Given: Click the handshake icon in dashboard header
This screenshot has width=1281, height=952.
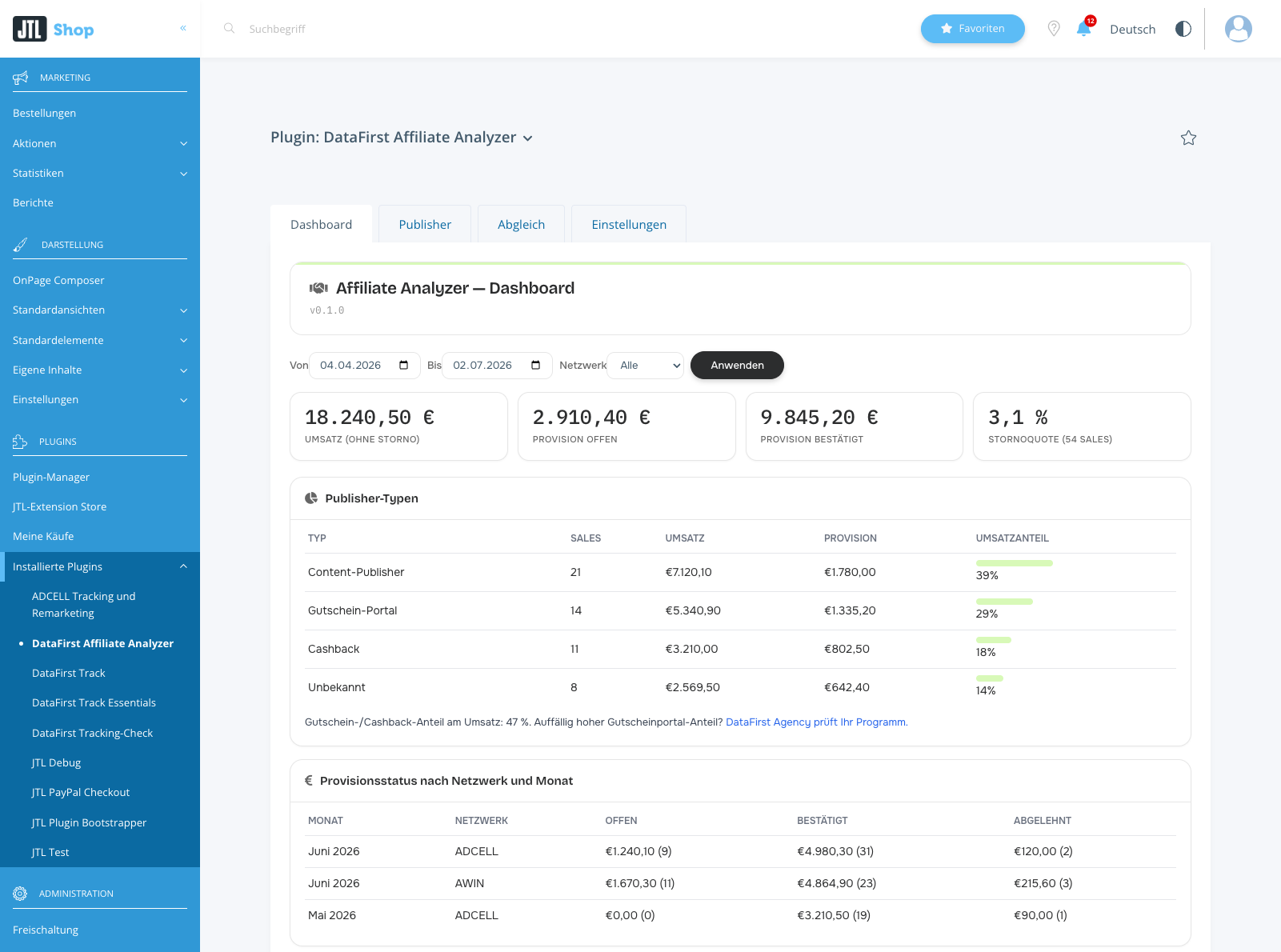Looking at the screenshot, I should (x=318, y=288).
